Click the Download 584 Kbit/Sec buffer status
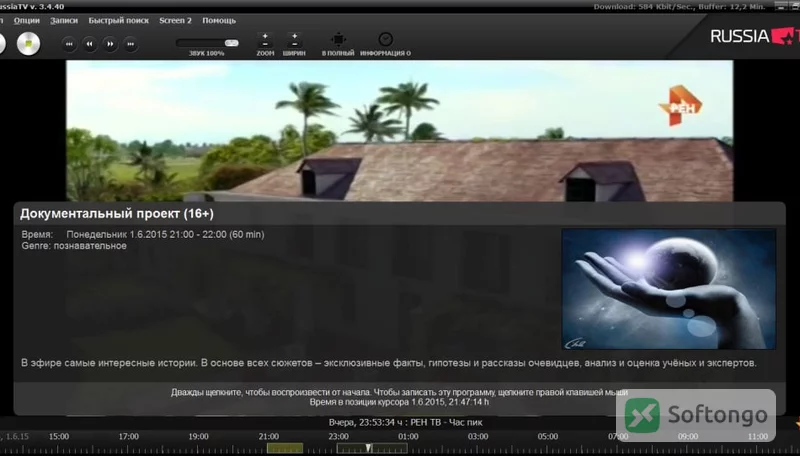The height and width of the screenshot is (456, 800). coord(679,7)
